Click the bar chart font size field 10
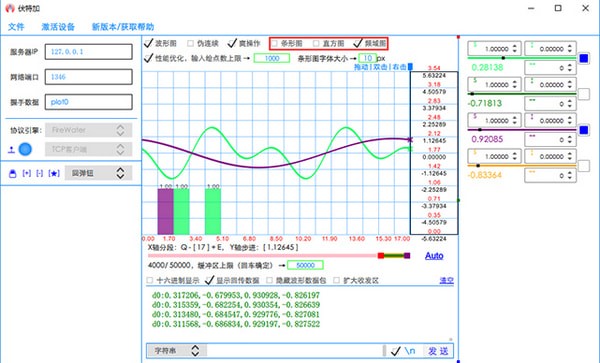600x363 pixels. point(368,58)
